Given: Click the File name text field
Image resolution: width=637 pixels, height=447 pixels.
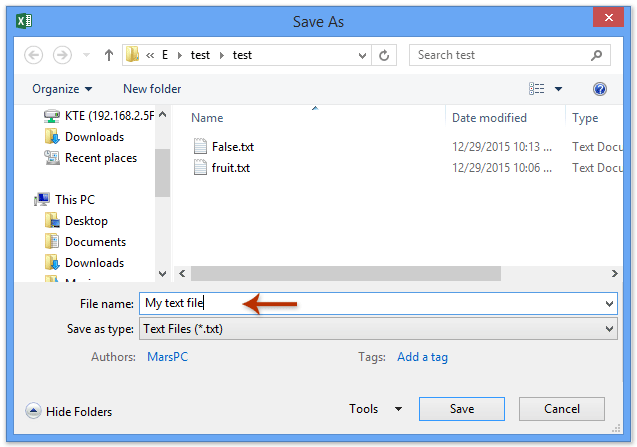Looking at the screenshot, I should tap(370, 303).
